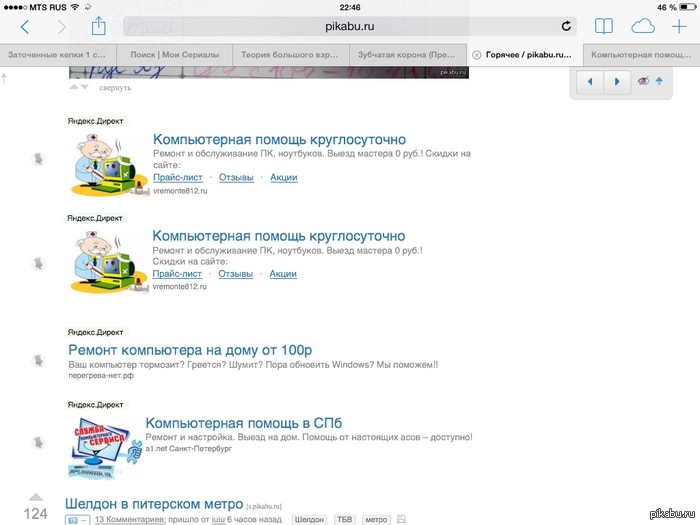Open the bookmarks book icon
Image resolution: width=700 pixels, height=525 pixels.
[604, 27]
